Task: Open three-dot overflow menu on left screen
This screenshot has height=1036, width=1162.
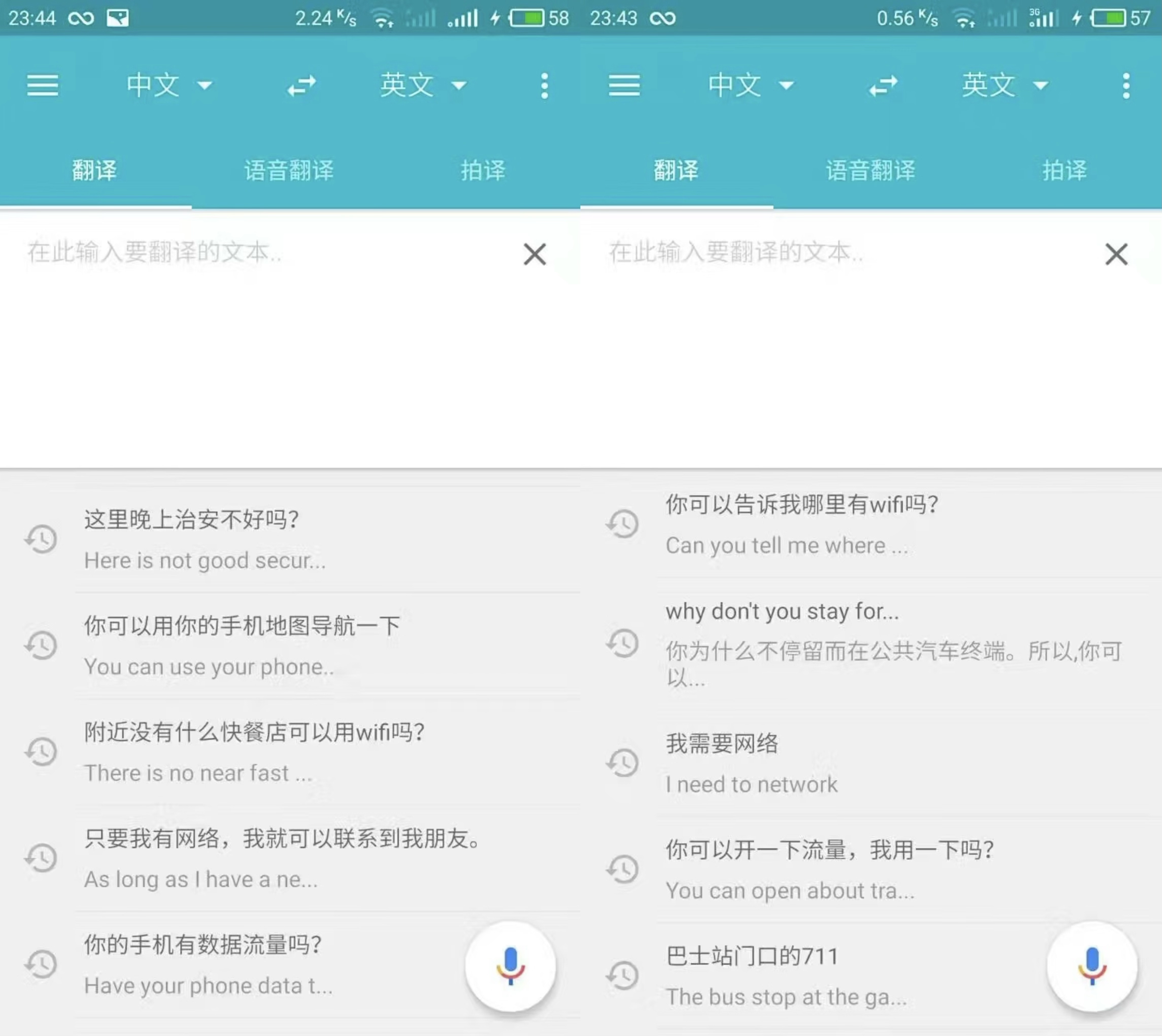Action: [x=544, y=86]
